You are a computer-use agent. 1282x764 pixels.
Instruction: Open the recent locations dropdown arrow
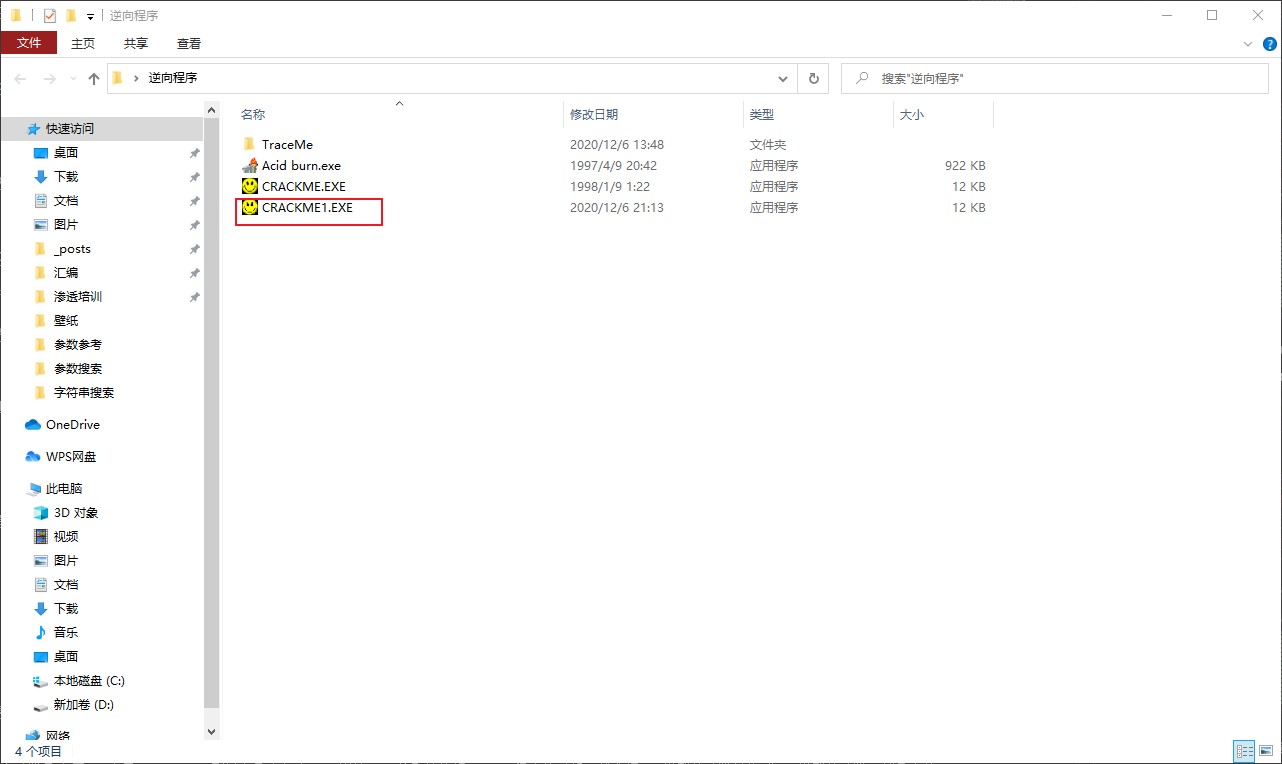tap(72, 78)
